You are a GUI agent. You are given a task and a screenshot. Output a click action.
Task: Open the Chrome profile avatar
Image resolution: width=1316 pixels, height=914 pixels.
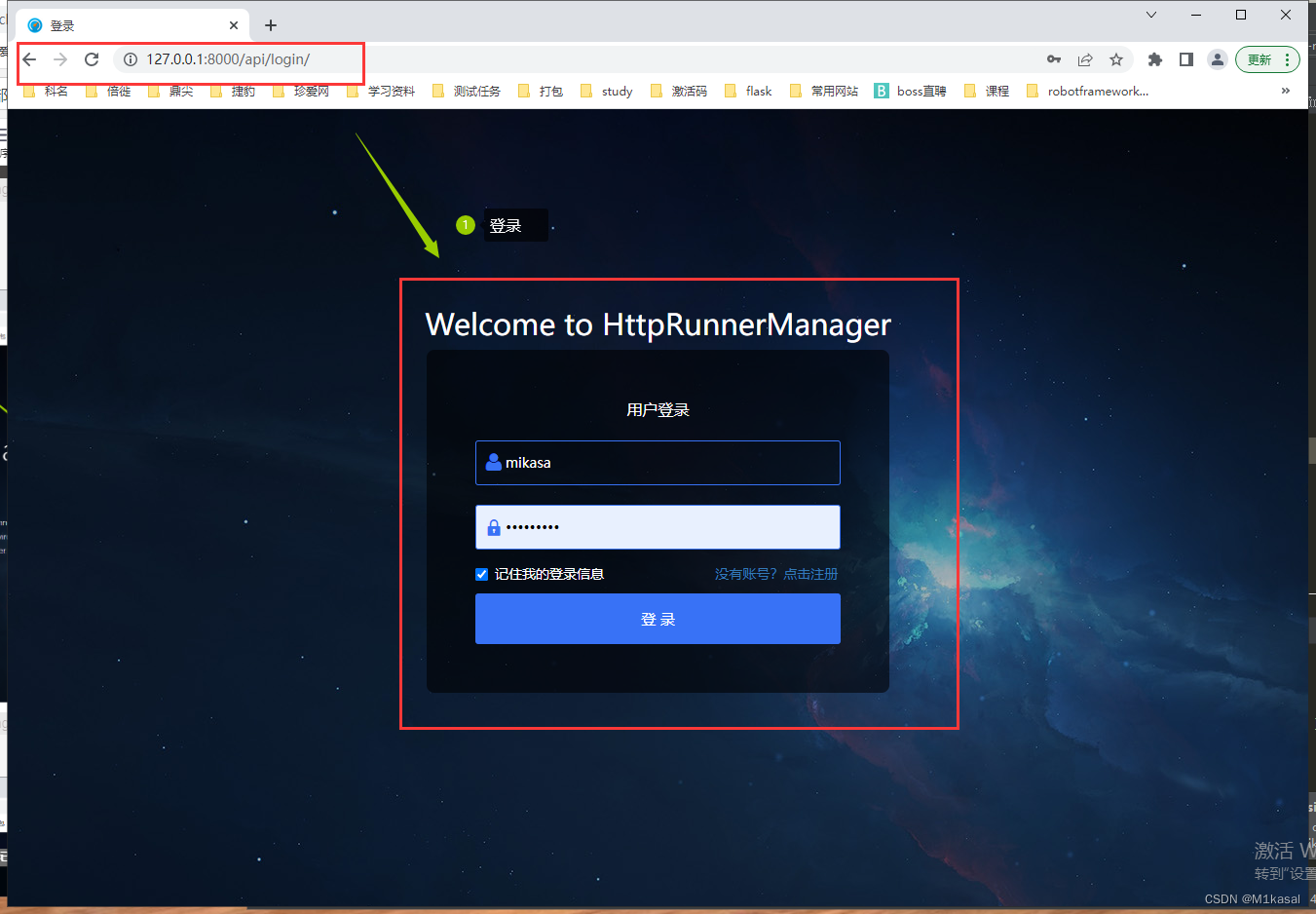pos(1218,59)
